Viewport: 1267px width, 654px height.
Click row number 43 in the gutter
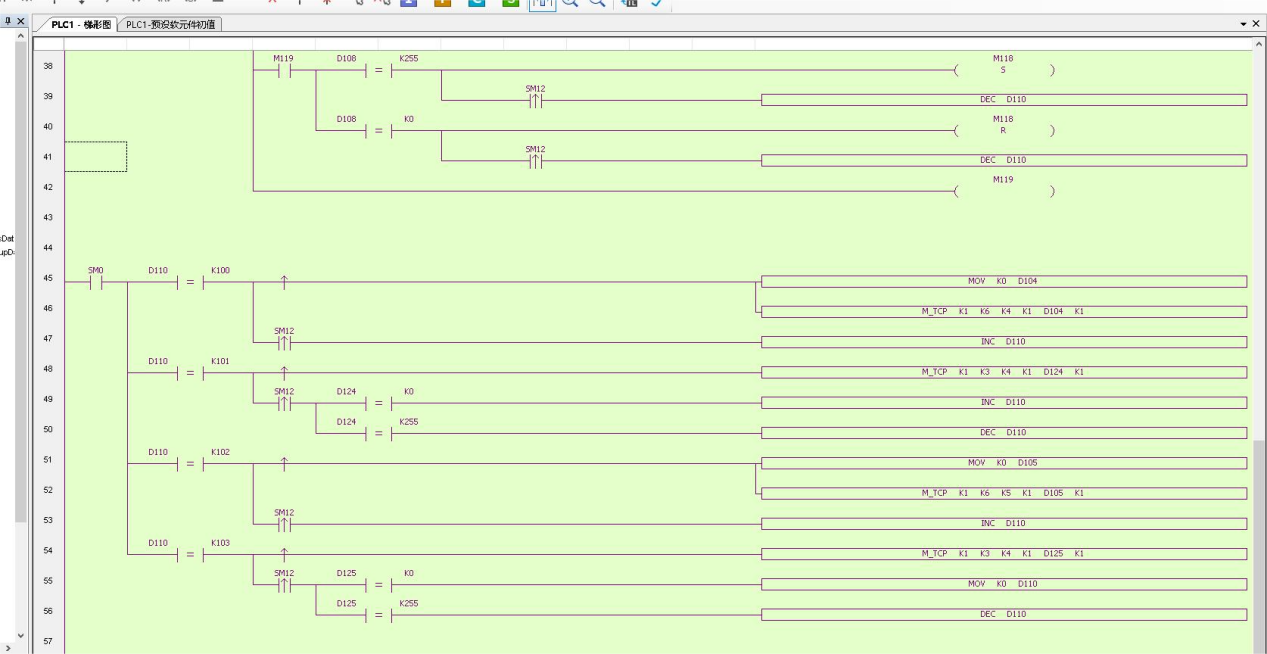pos(48,217)
